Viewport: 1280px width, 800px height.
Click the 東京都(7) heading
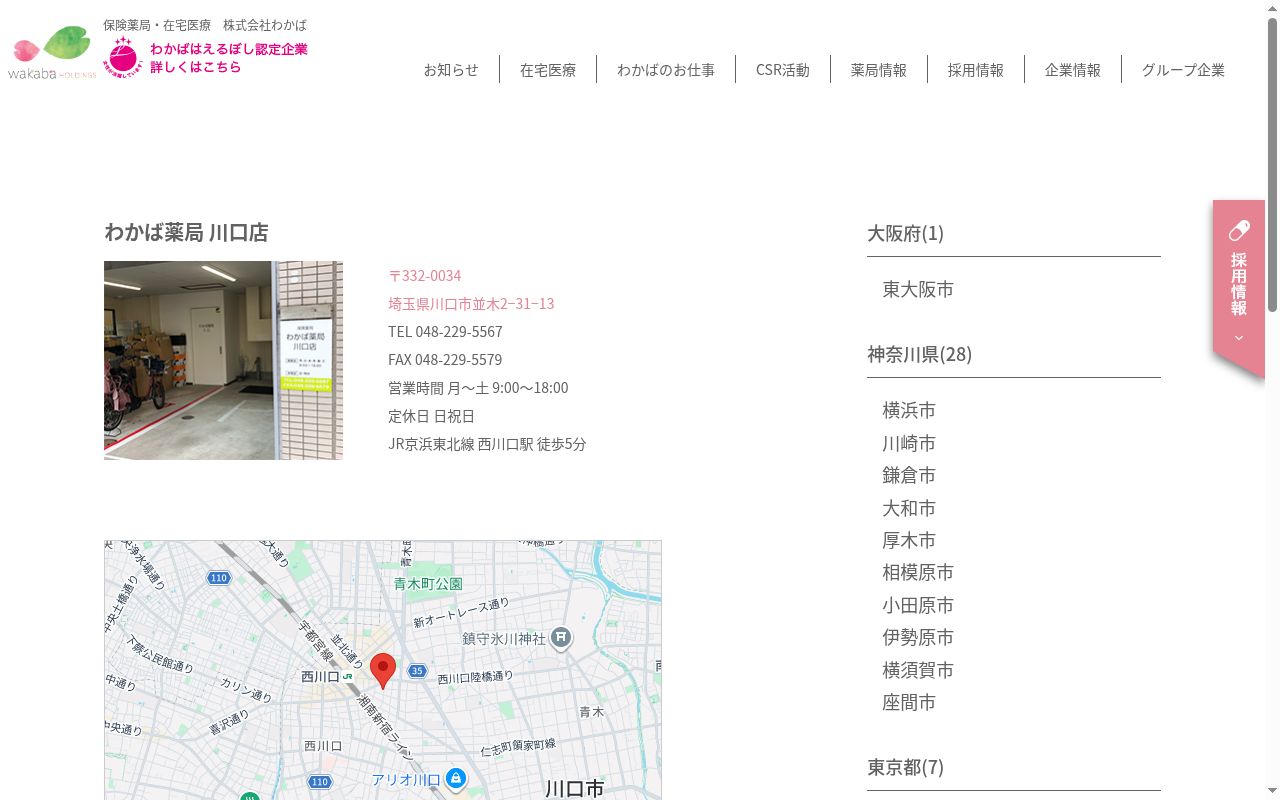coord(905,767)
